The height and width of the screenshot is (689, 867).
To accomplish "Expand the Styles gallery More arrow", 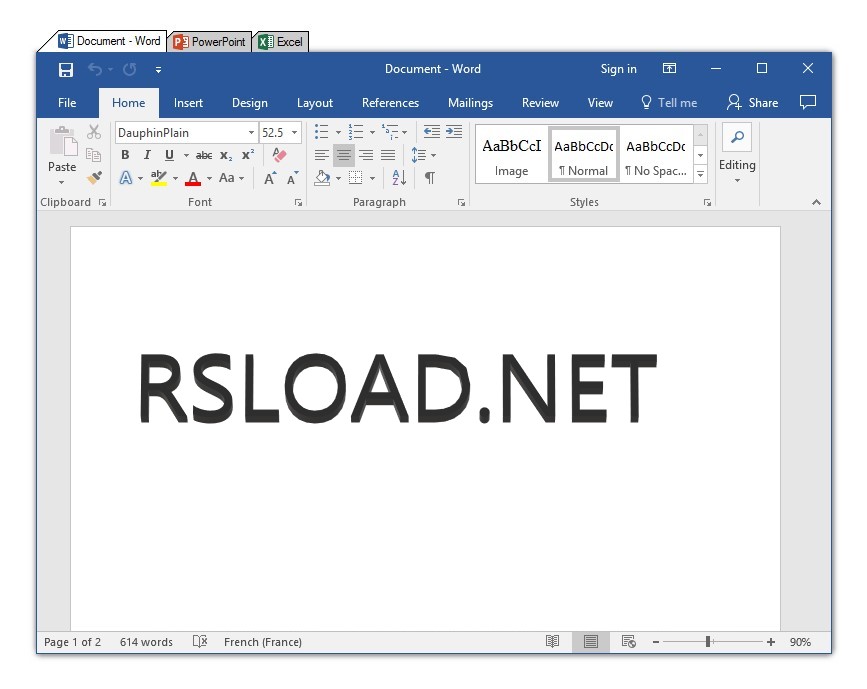I will point(701,175).
